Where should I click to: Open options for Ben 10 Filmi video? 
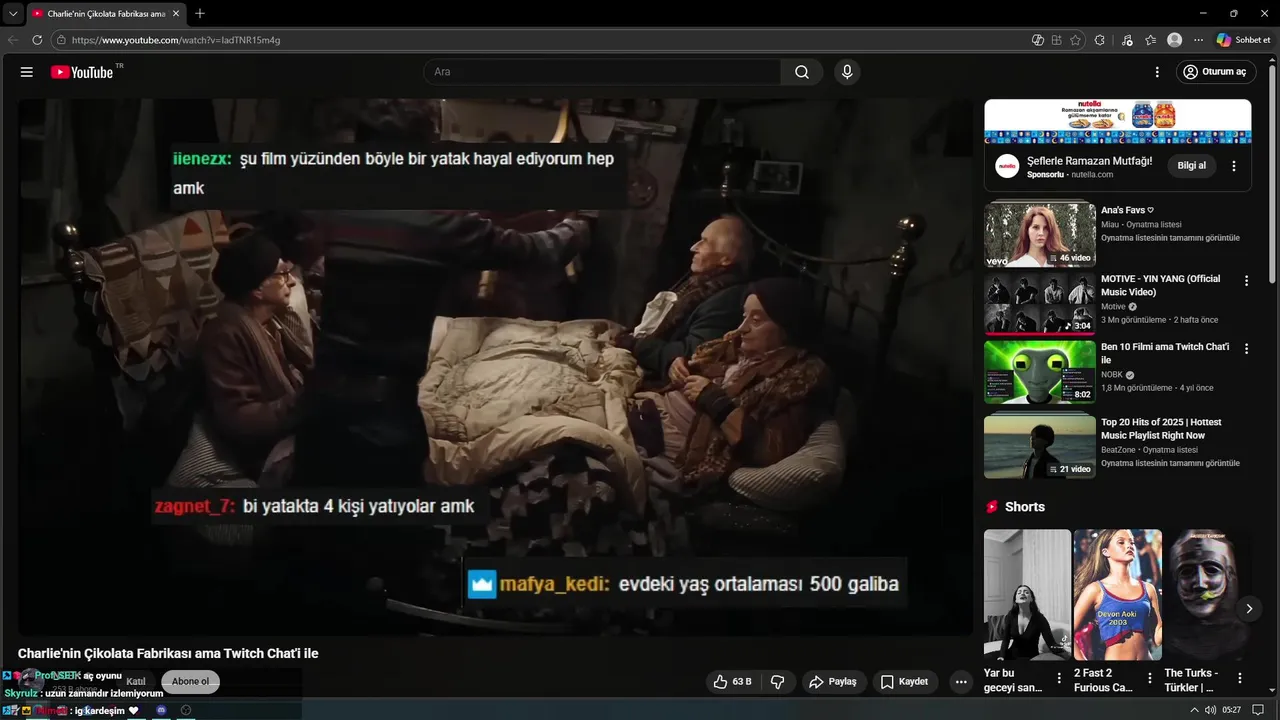1246,349
